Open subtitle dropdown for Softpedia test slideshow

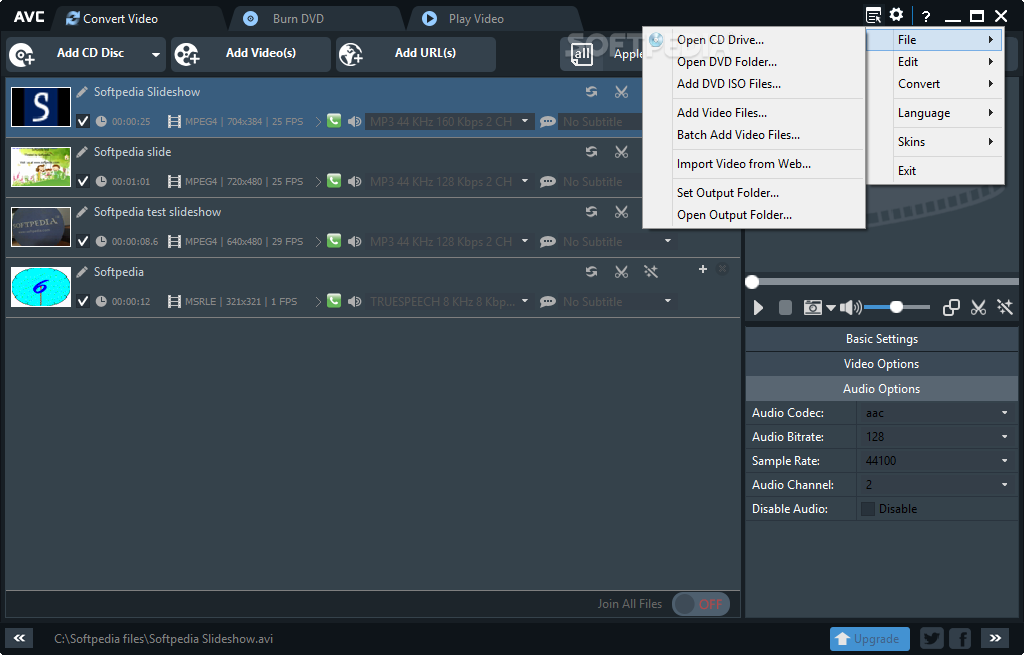667,241
